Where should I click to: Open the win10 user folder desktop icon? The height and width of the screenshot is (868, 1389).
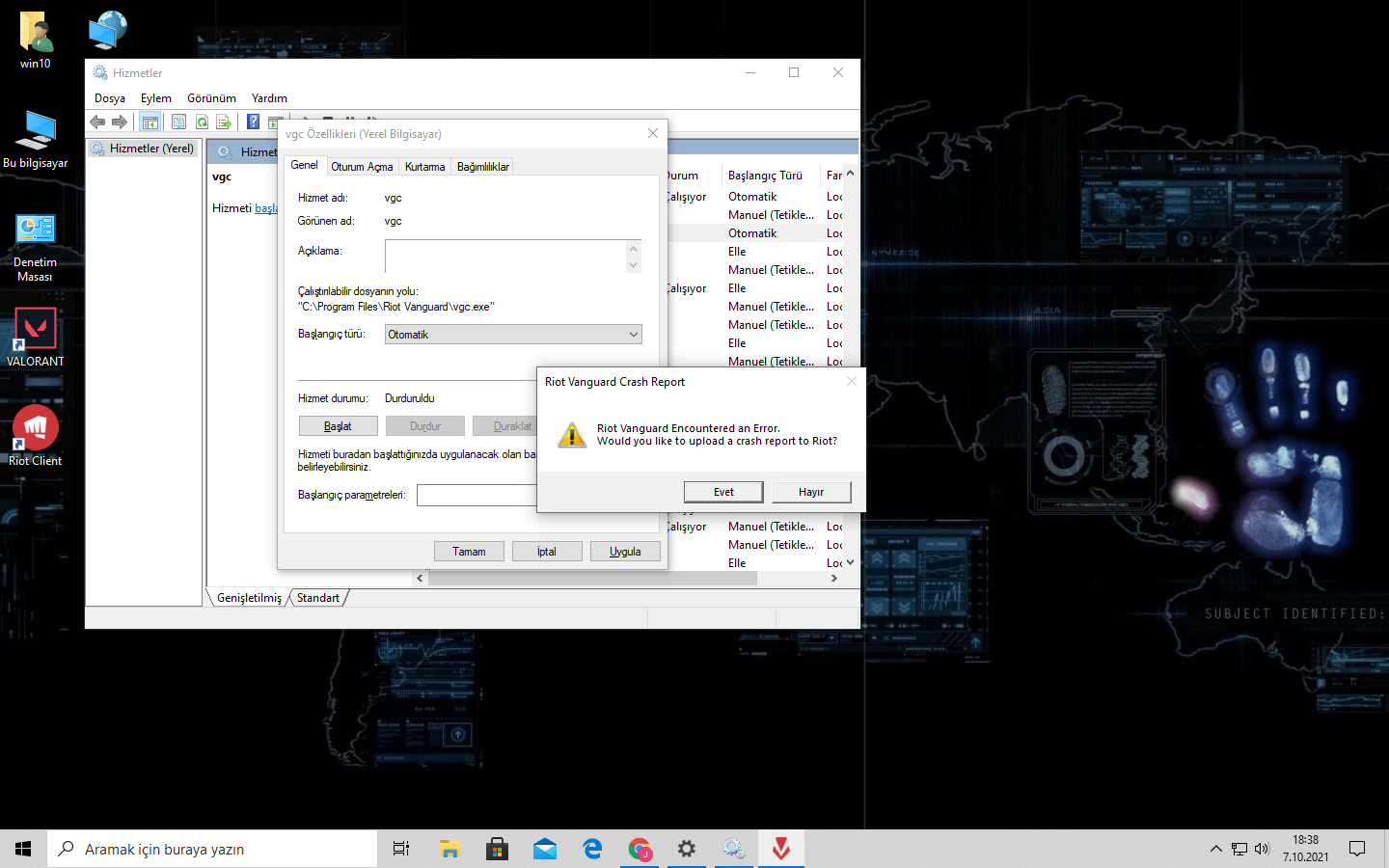click(x=36, y=41)
